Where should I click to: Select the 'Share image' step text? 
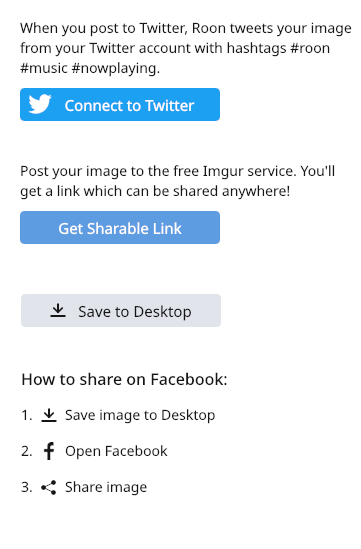click(x=106, y=487)
